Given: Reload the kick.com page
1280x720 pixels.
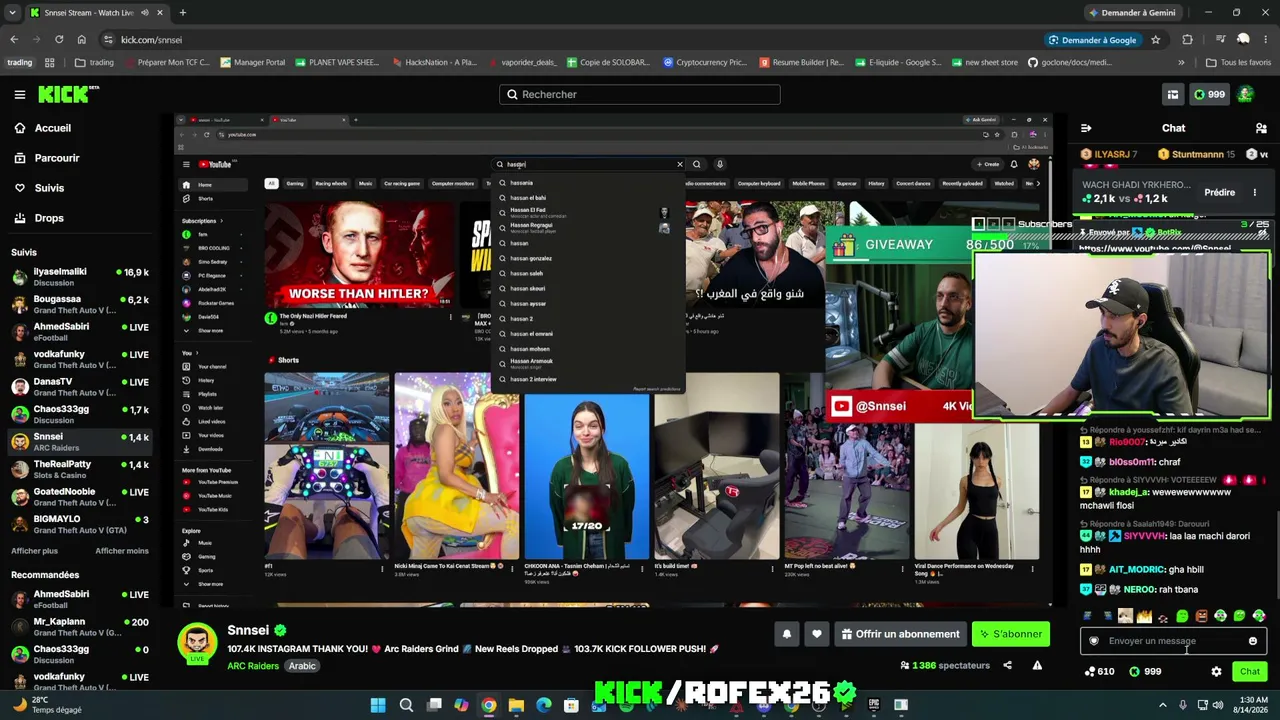Looking at the screenshot, I should click(59, 40).
